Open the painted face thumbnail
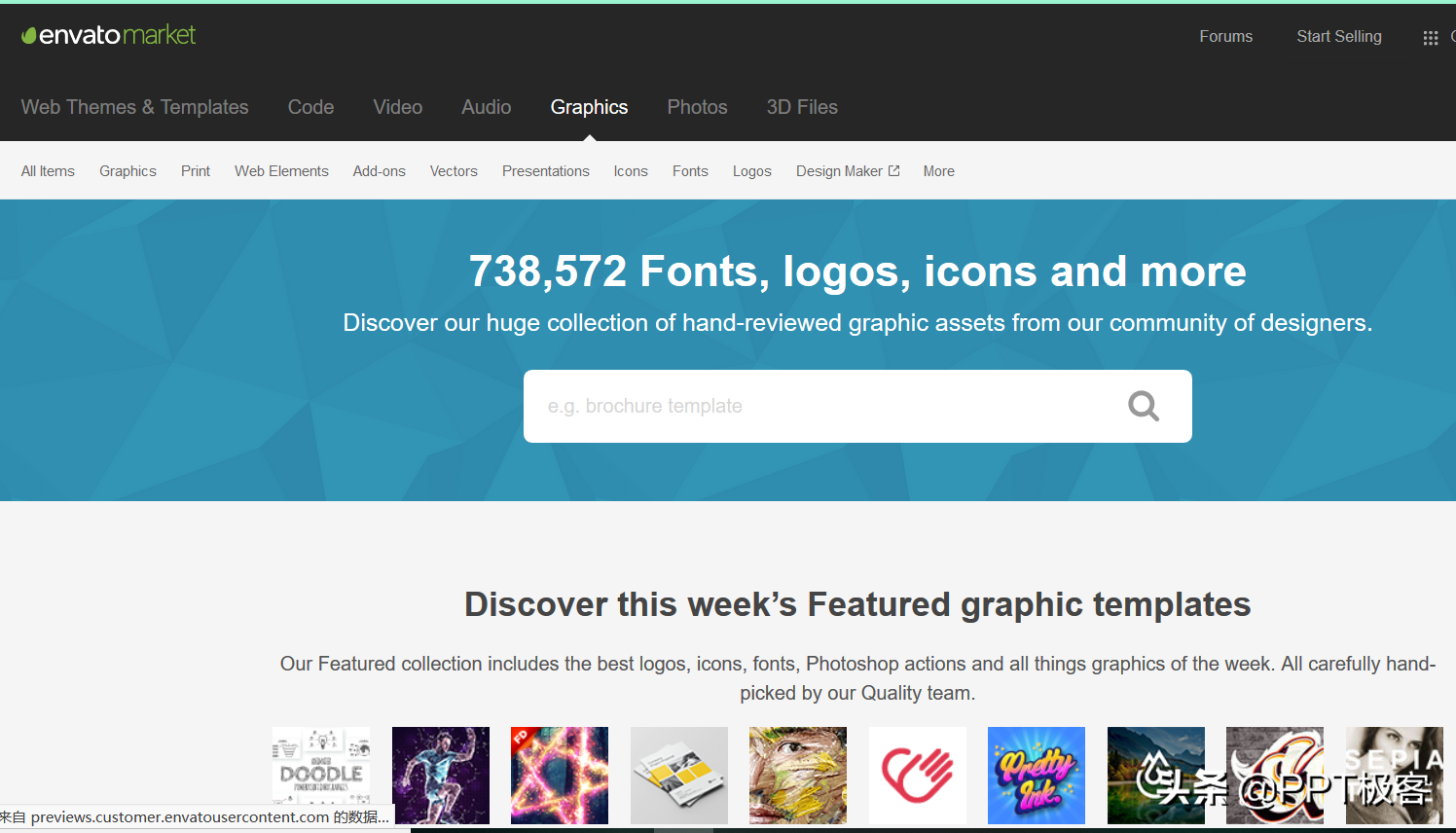Screen dimensions: 1456x833 click(798, 776)
